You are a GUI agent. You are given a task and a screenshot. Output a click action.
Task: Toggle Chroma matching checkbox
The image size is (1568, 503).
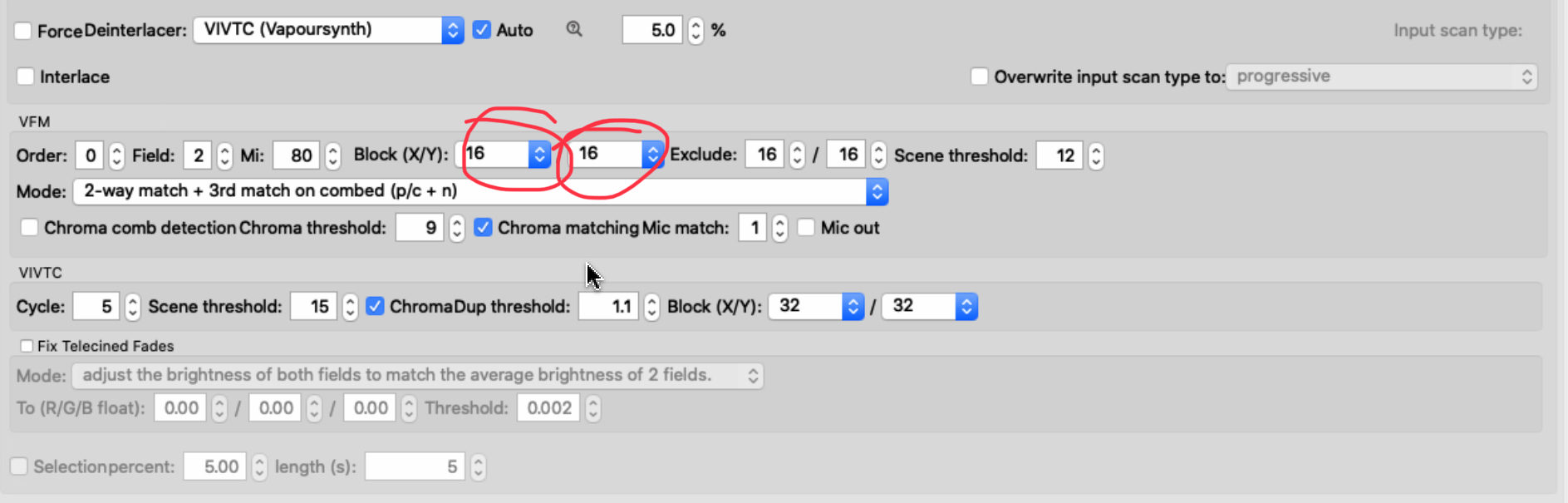(483, 227)
